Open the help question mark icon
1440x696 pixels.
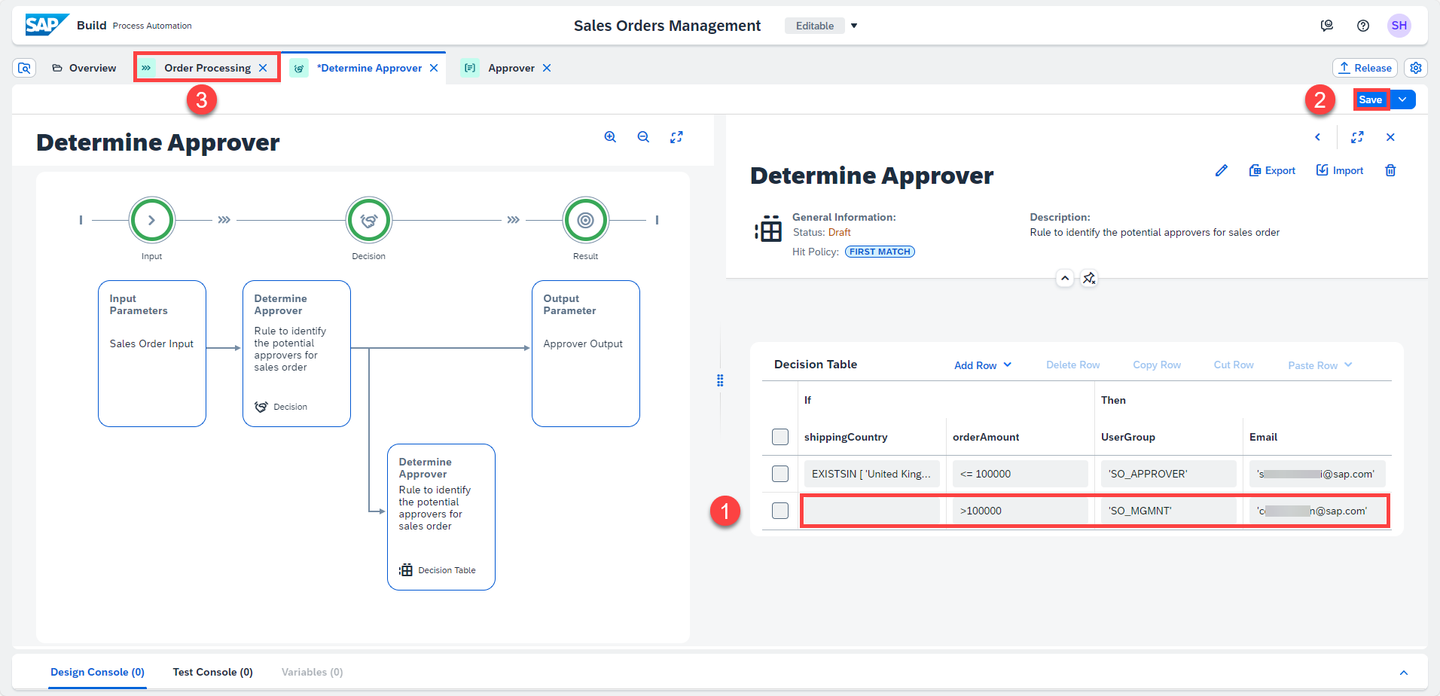click(x=1363, y=26)
